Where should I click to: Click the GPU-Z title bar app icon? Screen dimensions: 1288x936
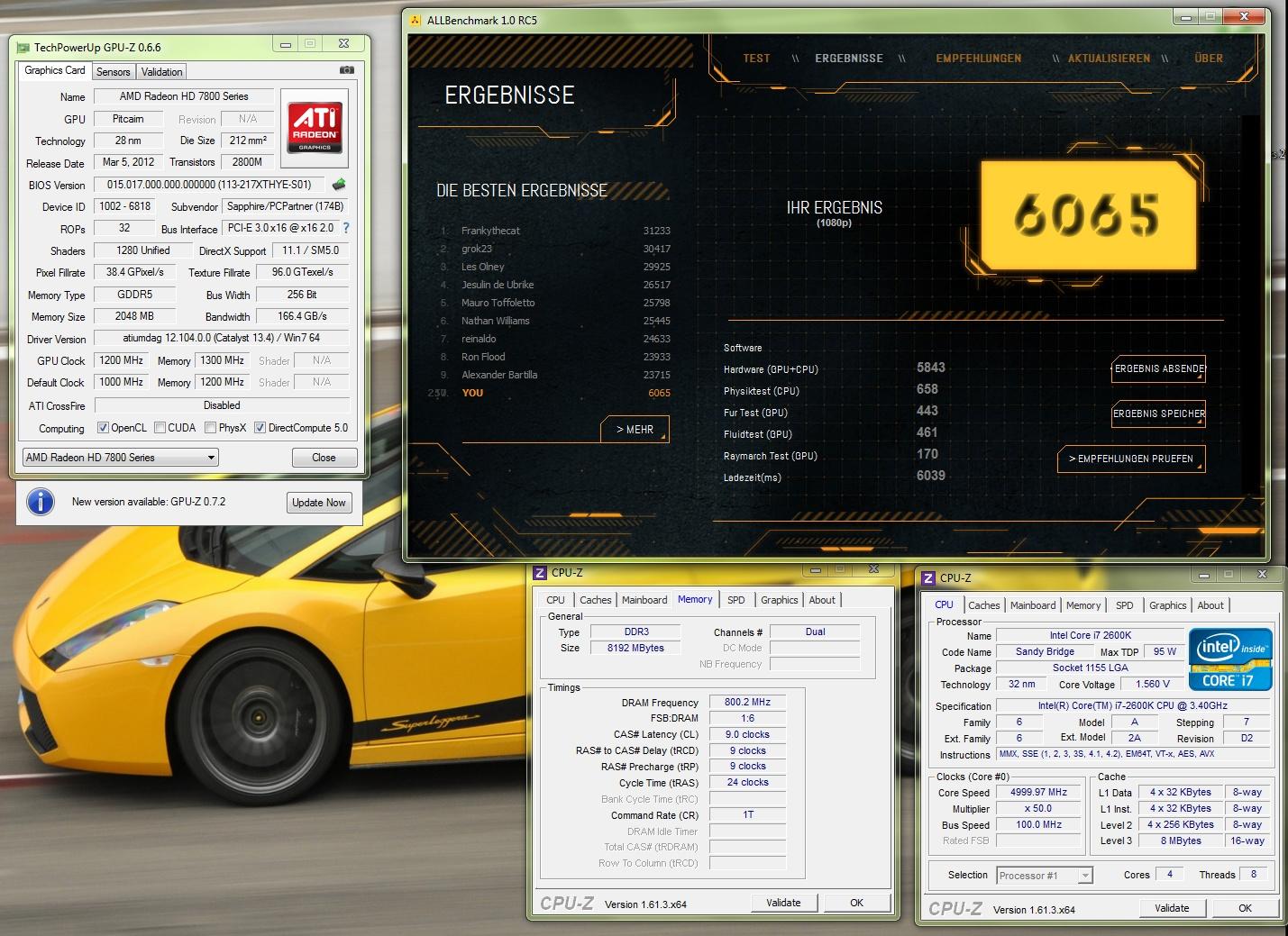(24, 47)
